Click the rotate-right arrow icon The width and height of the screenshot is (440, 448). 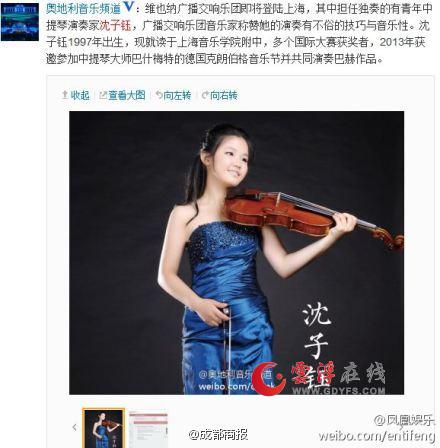pyautogui.click(x=205, y=96)
